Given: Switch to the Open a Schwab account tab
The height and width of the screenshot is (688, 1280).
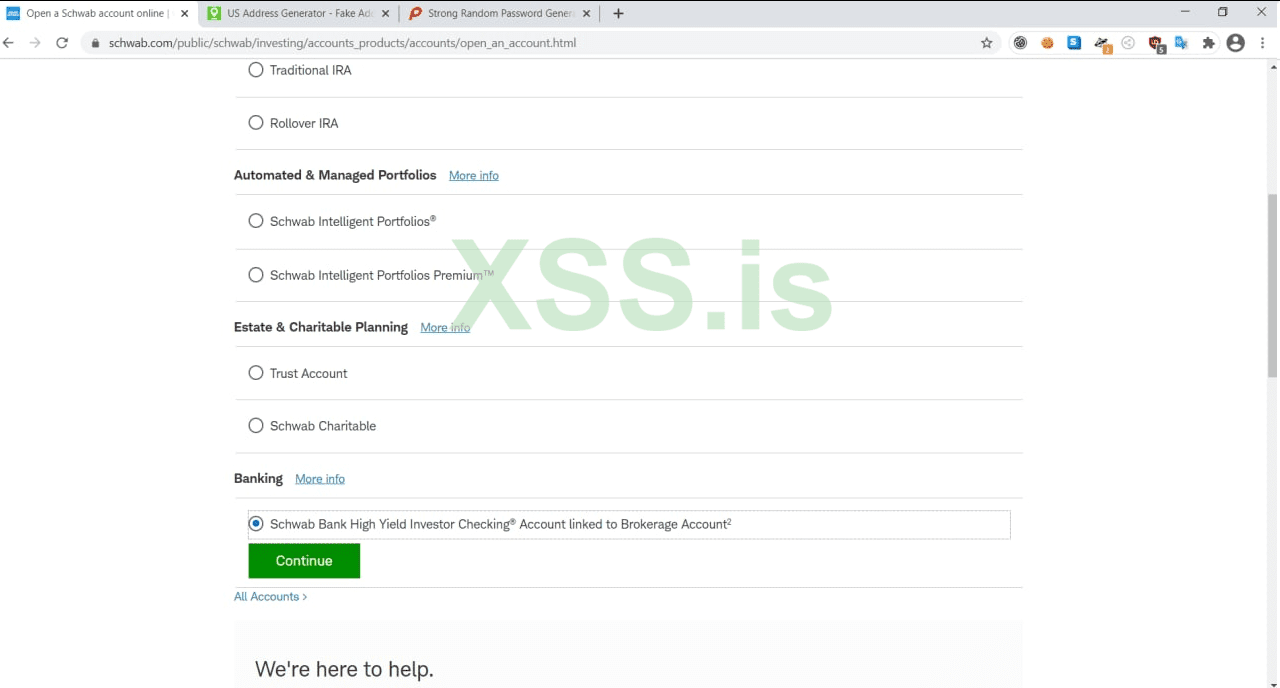Looking at the screenshot, I should click(x=97, y=14).
